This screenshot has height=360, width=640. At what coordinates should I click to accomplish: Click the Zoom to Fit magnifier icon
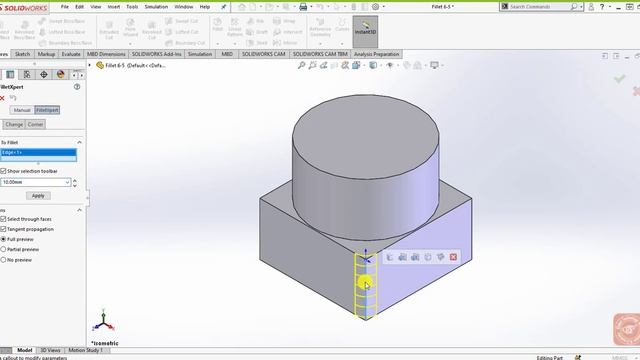click(x=301, y=65)
